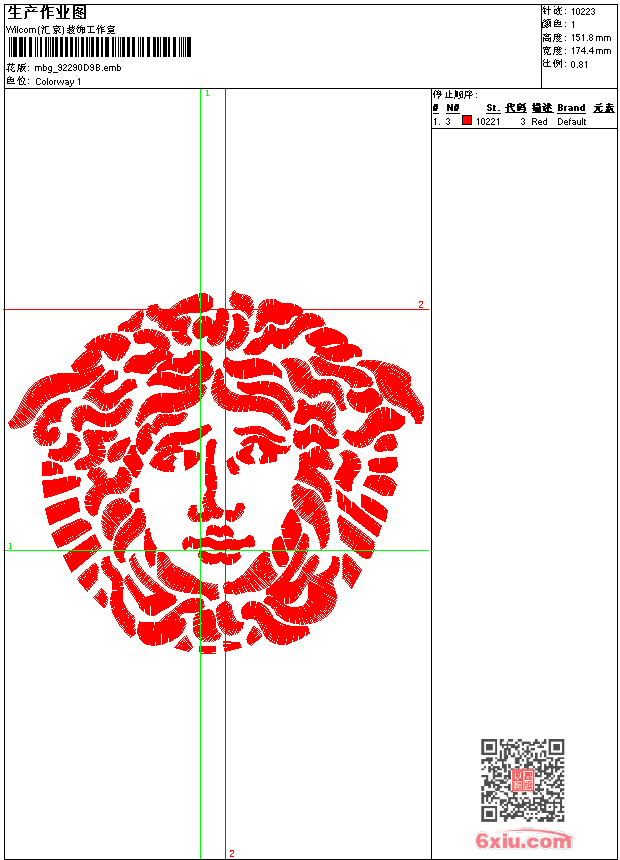Screen dimensions: 620x860
Task: Click the scale value '0.81'
Action: 579,65
